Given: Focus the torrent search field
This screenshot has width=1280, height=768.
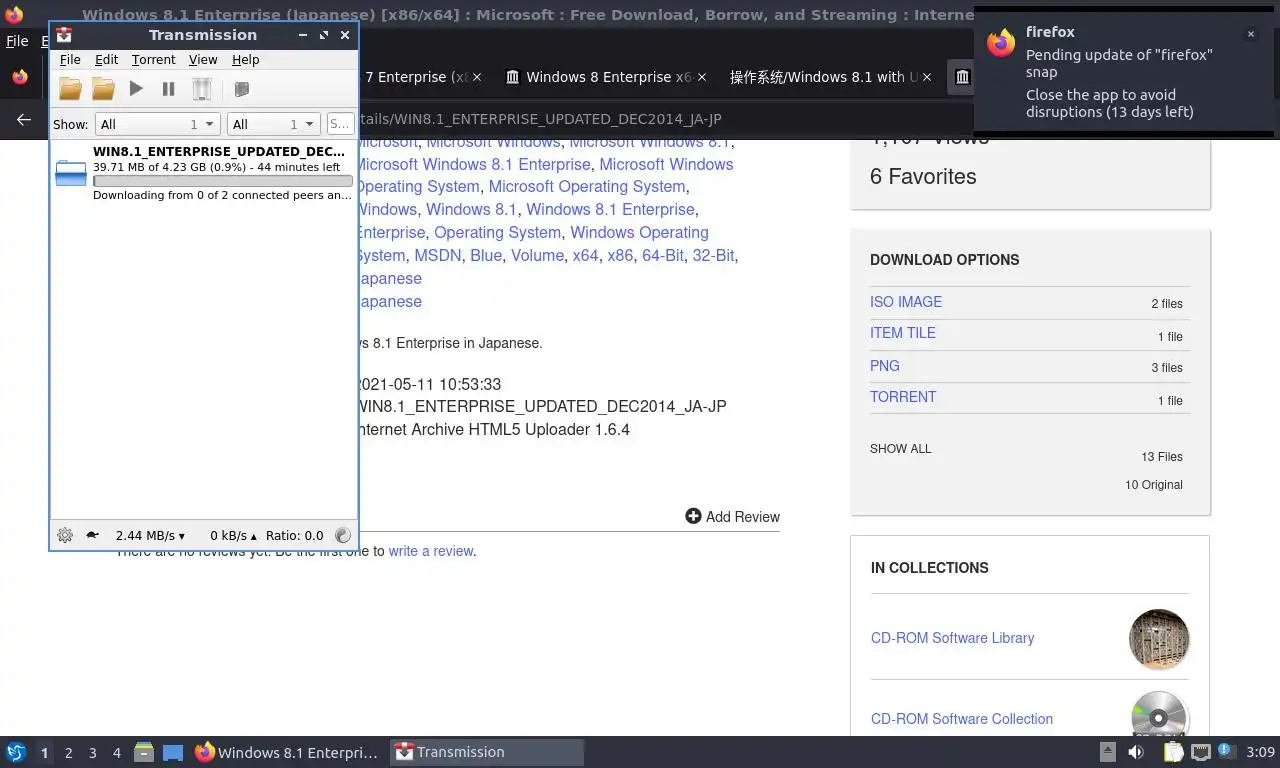Looking at the screenshot, I should coord(340,124).
